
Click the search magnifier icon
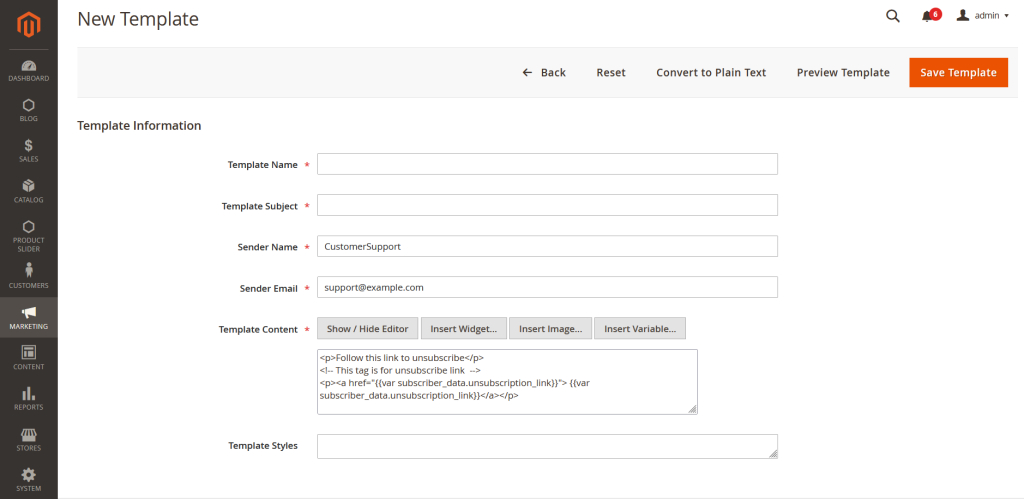[x=893, y=16]
